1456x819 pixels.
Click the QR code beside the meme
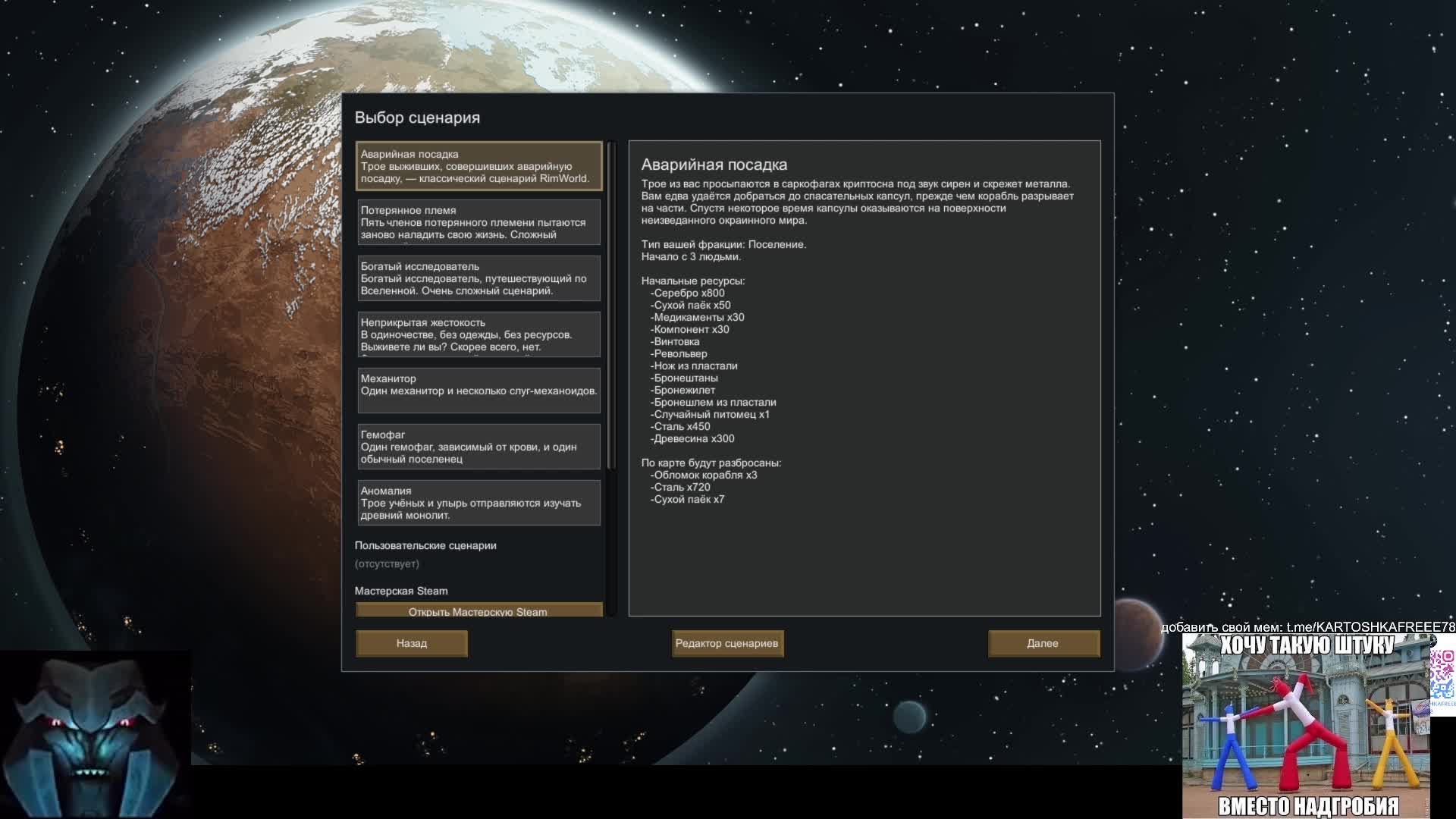click(x=1443, y=675)
